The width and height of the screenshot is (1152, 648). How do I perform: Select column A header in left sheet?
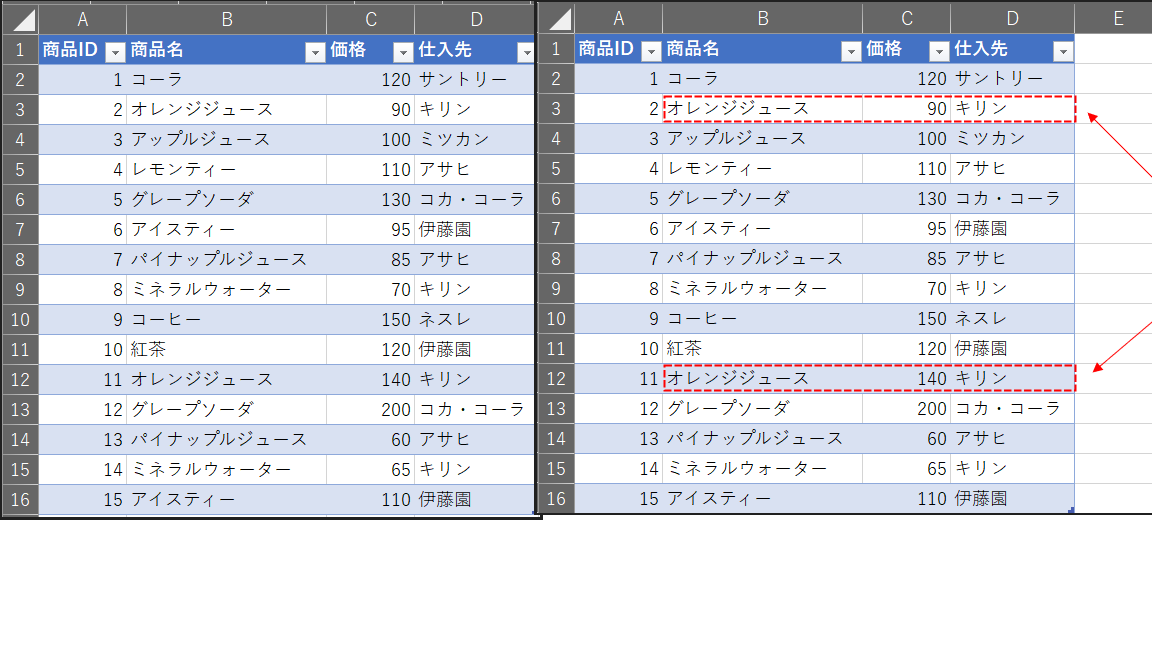pyautogui.click(x=82, y=20)
